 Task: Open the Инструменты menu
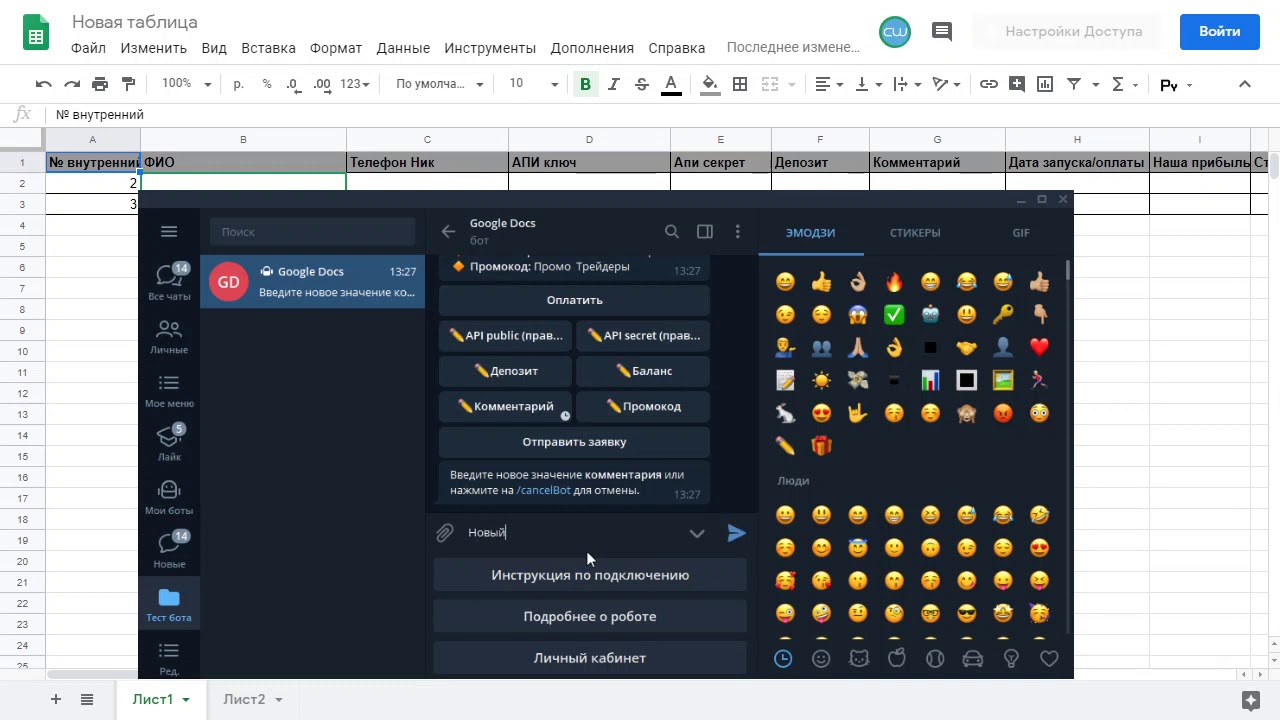[x=490, y=48]
